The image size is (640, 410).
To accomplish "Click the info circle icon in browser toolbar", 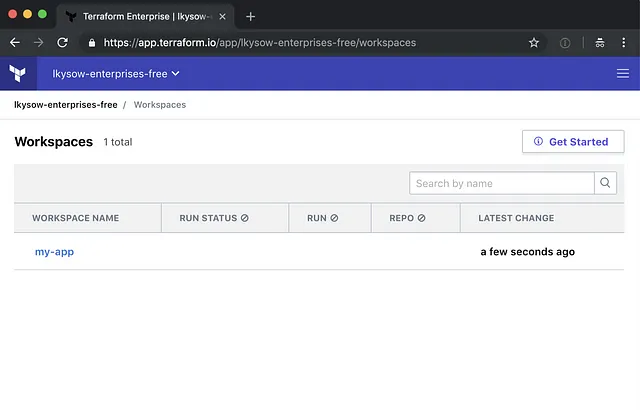I will pos(565,43).
